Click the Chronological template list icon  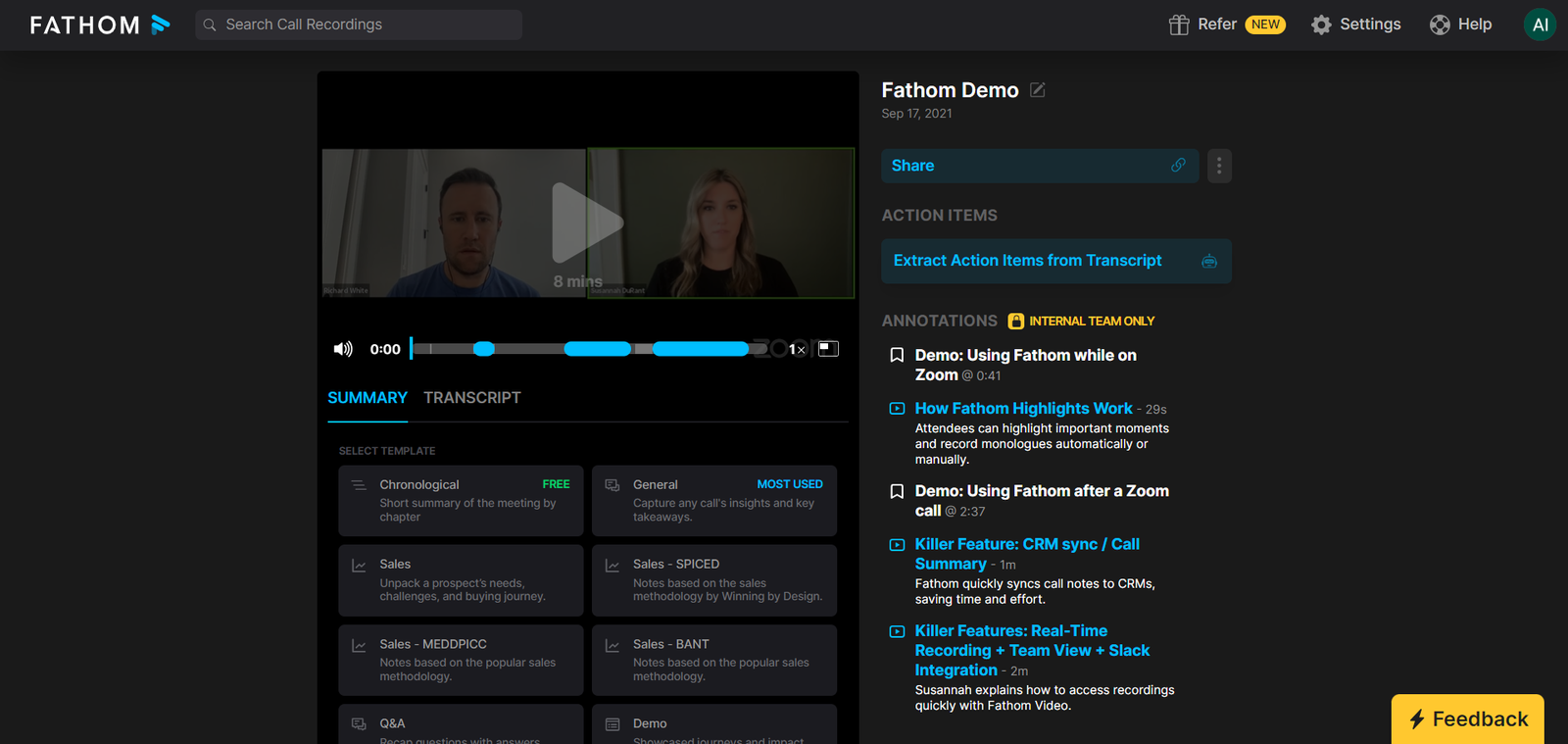pos(359,485)
